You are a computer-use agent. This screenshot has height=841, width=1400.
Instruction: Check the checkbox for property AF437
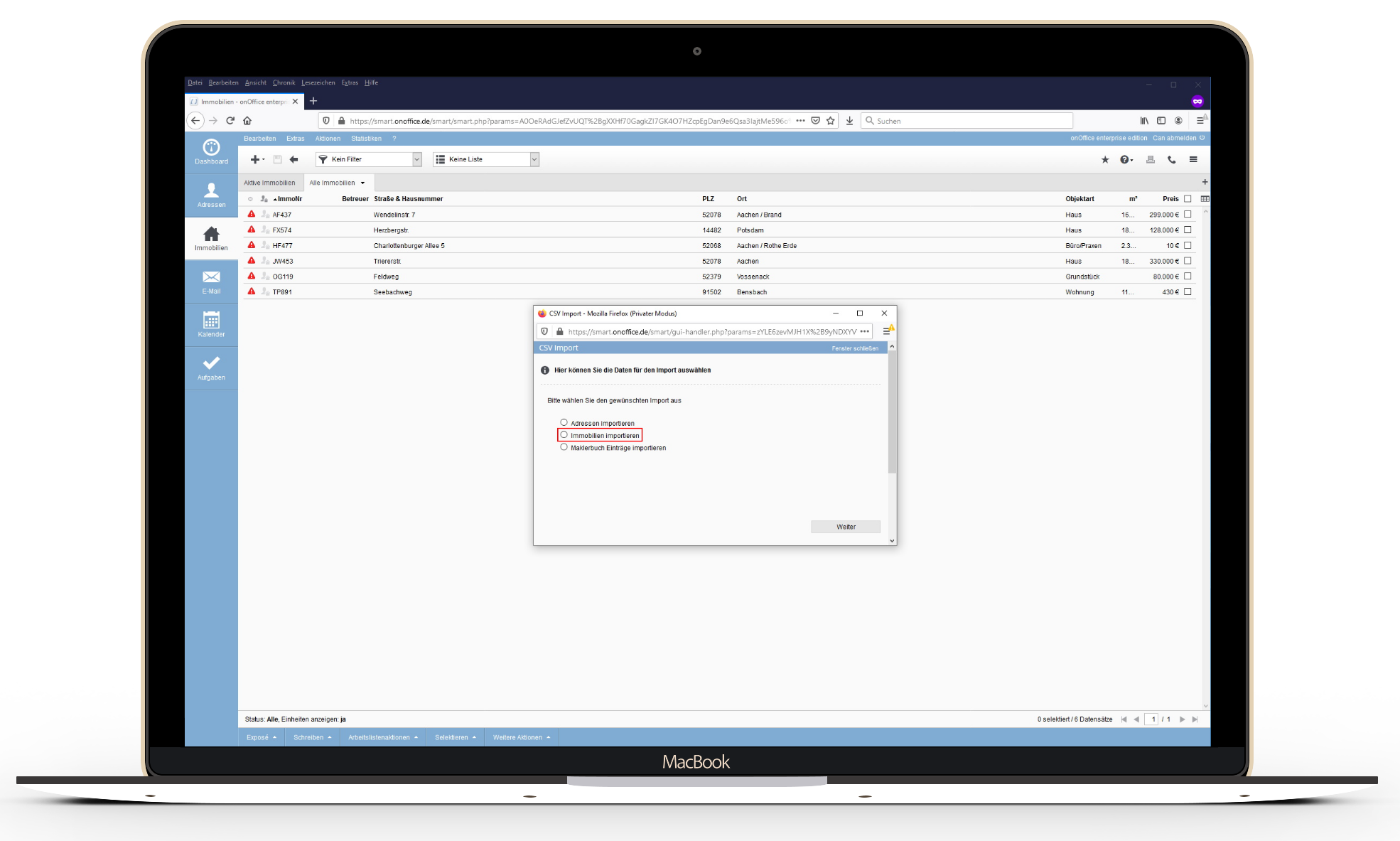(x=1188, y=215)
